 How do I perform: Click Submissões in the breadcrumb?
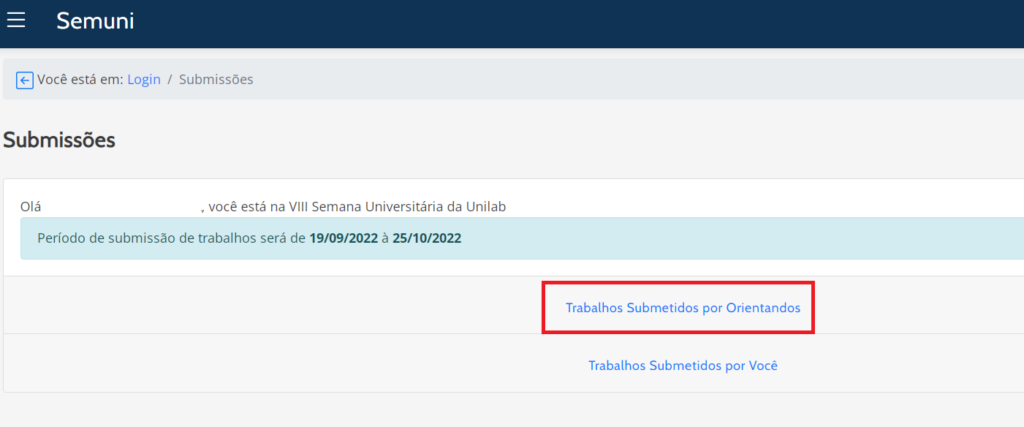(x=216, y=80)
